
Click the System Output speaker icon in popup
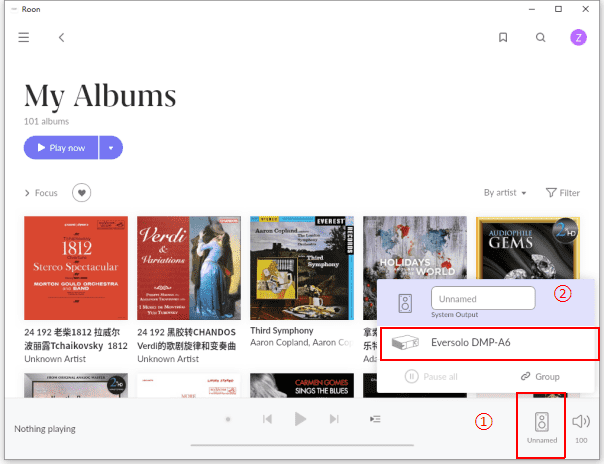[405, 303]
